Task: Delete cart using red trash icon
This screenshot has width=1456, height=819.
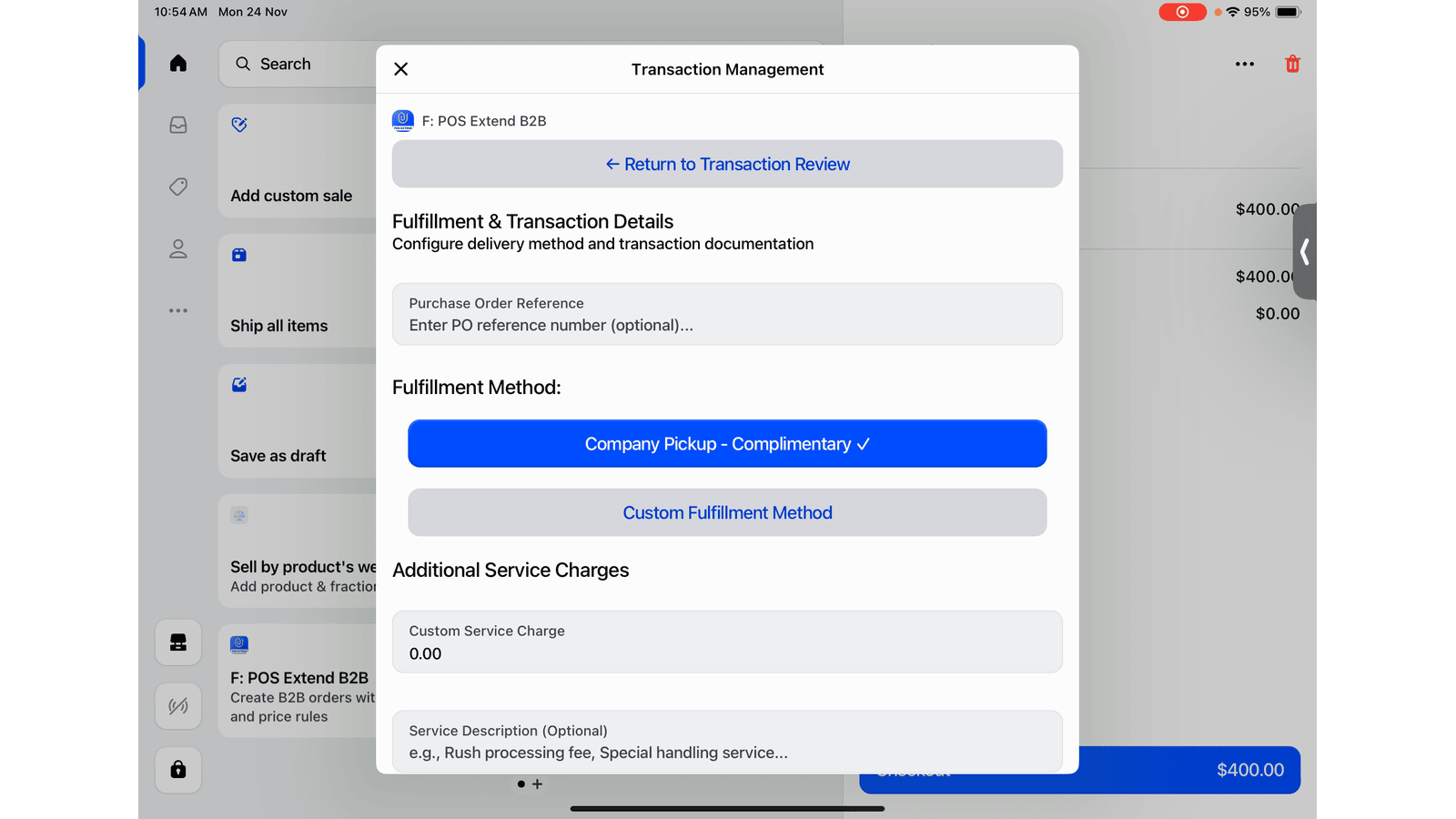Action: pos(1292,64)
